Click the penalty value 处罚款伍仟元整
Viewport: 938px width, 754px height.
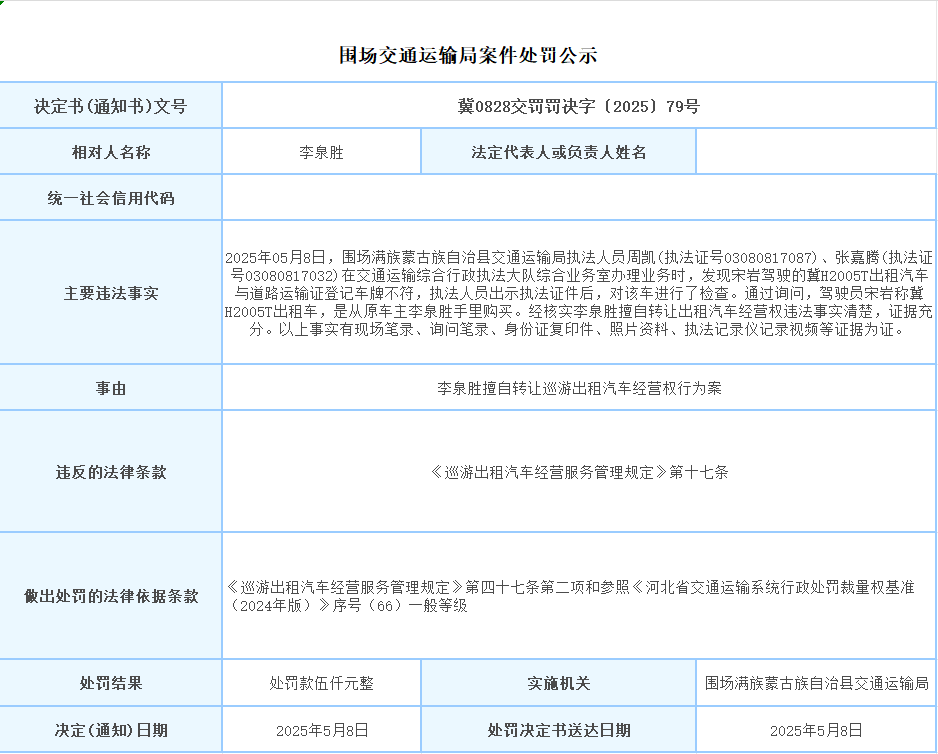[321, 683]
